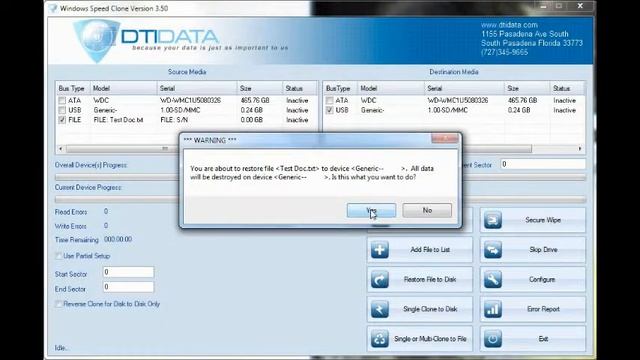The image size is (640, 360).
Task: Sort destination list by Serial header
Action: [464, 89]
